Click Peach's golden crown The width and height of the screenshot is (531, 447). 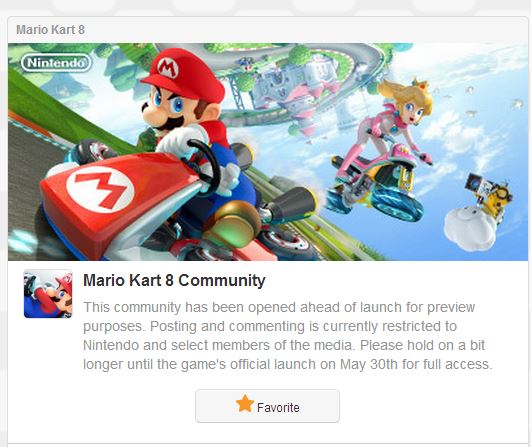[x=419, y=84]
